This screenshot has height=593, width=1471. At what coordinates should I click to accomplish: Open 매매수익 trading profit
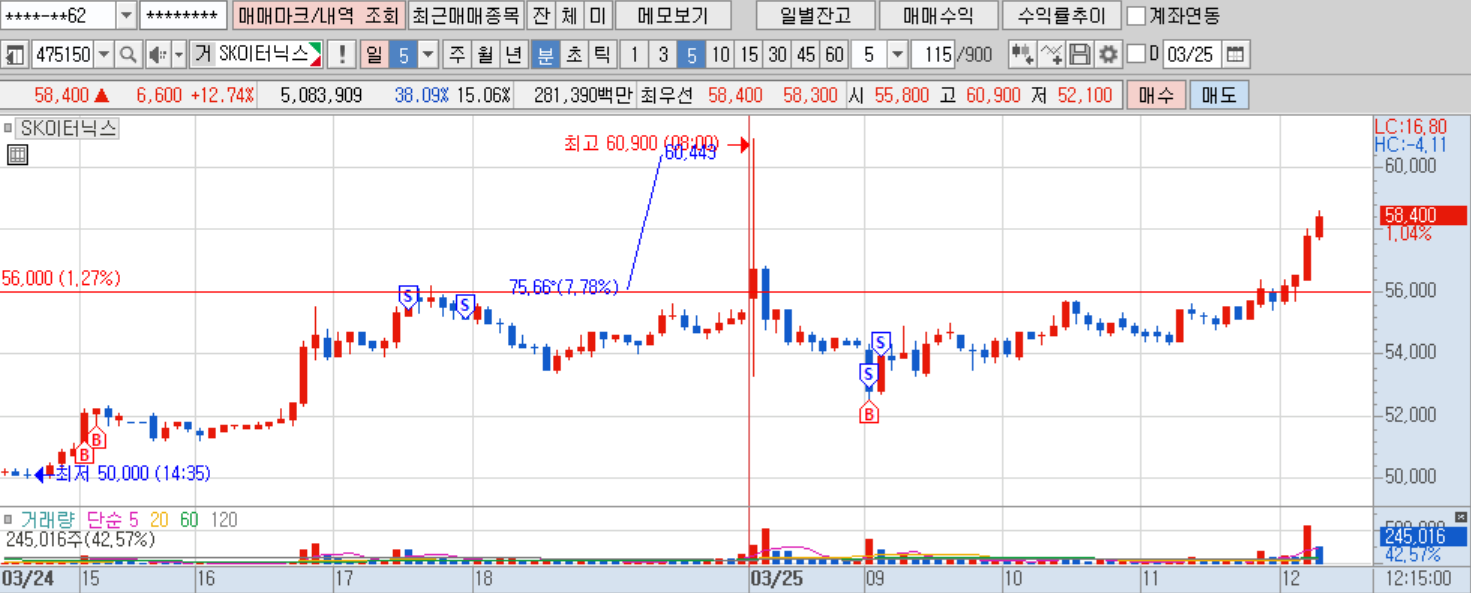click(x=938, y=16)
